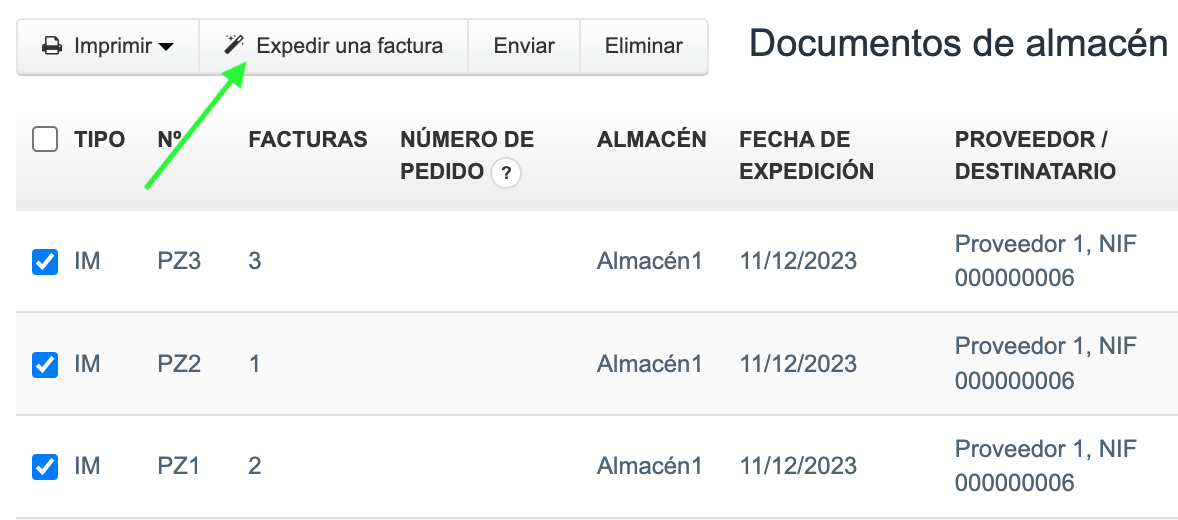
Task: Open document number PZ2
Action: 179,364
